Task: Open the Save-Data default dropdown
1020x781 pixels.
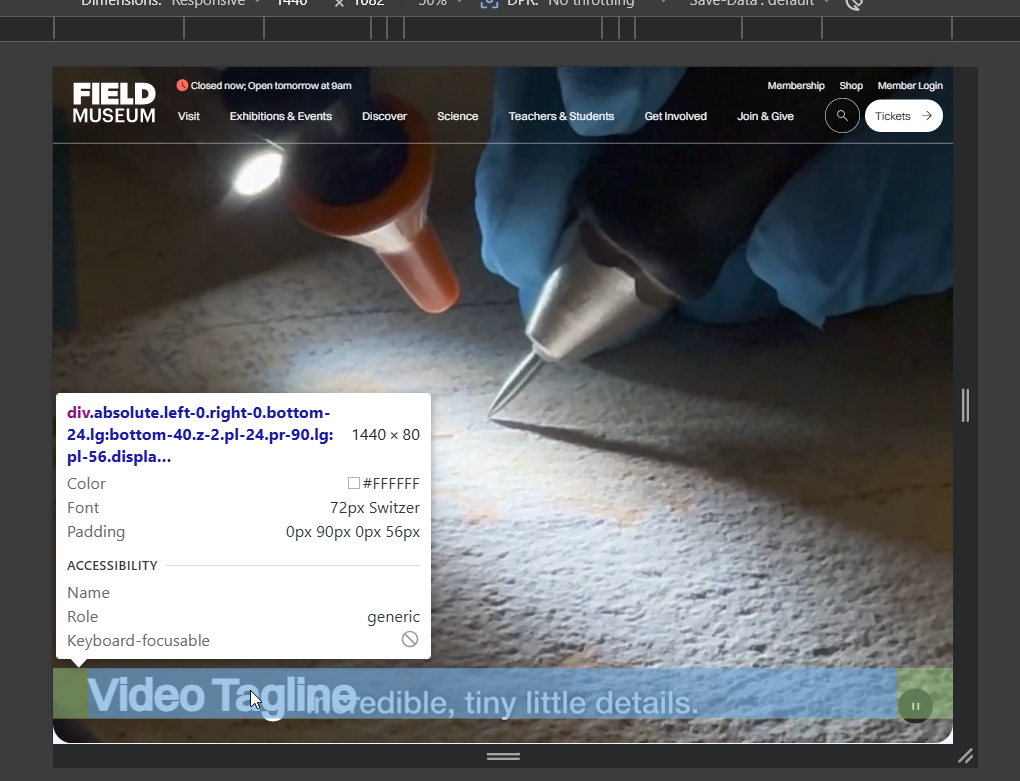Action: pyautogui.click(x=759, y=3)
